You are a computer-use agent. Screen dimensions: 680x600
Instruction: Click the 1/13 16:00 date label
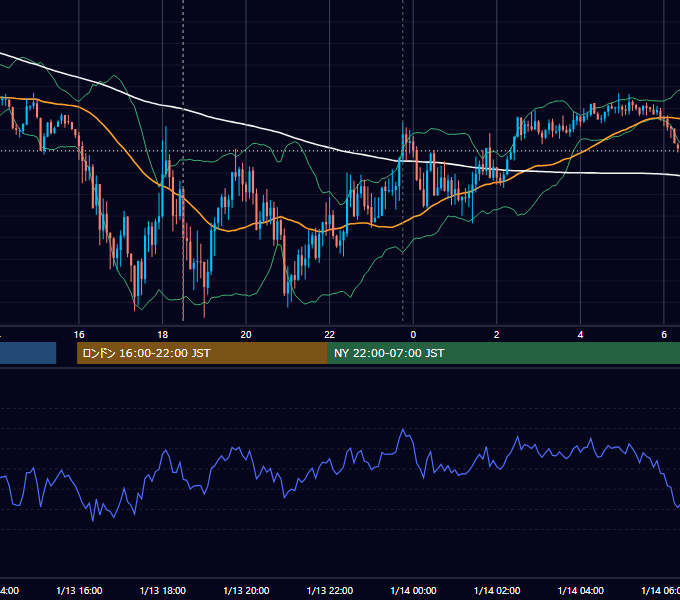(79, 590)
